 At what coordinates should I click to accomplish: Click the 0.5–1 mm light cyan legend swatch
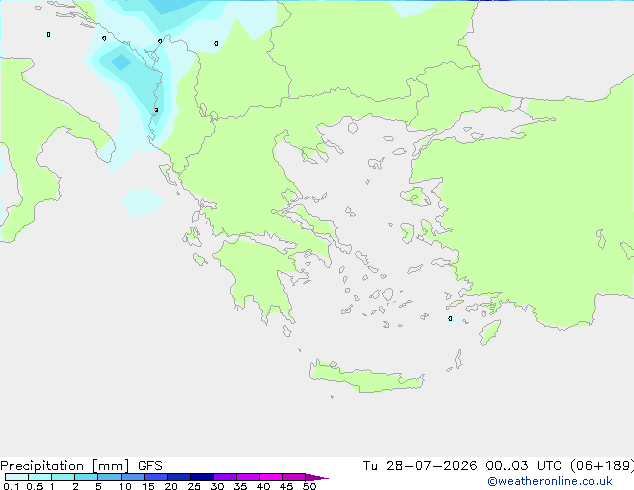40,477
